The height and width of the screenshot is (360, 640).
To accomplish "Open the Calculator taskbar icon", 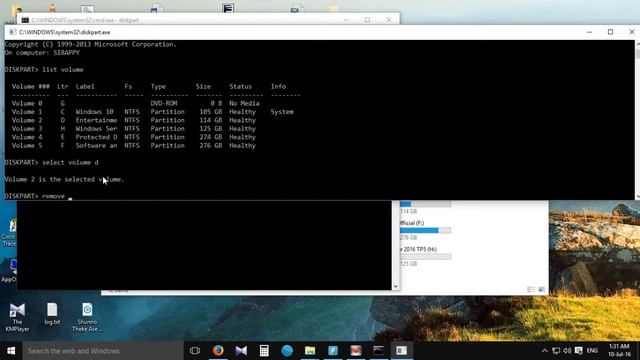I will click(264, 351).
